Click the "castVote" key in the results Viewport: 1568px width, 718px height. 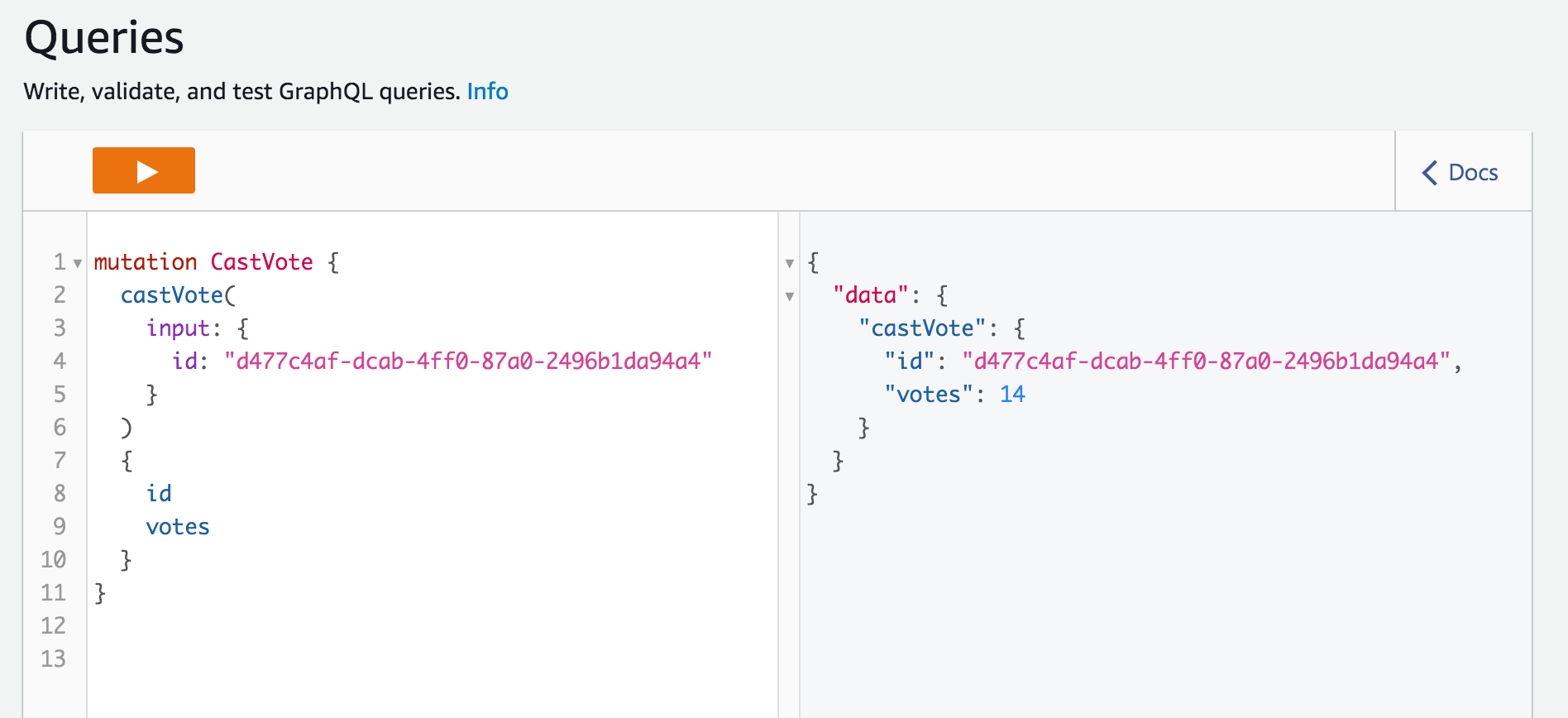922,328
